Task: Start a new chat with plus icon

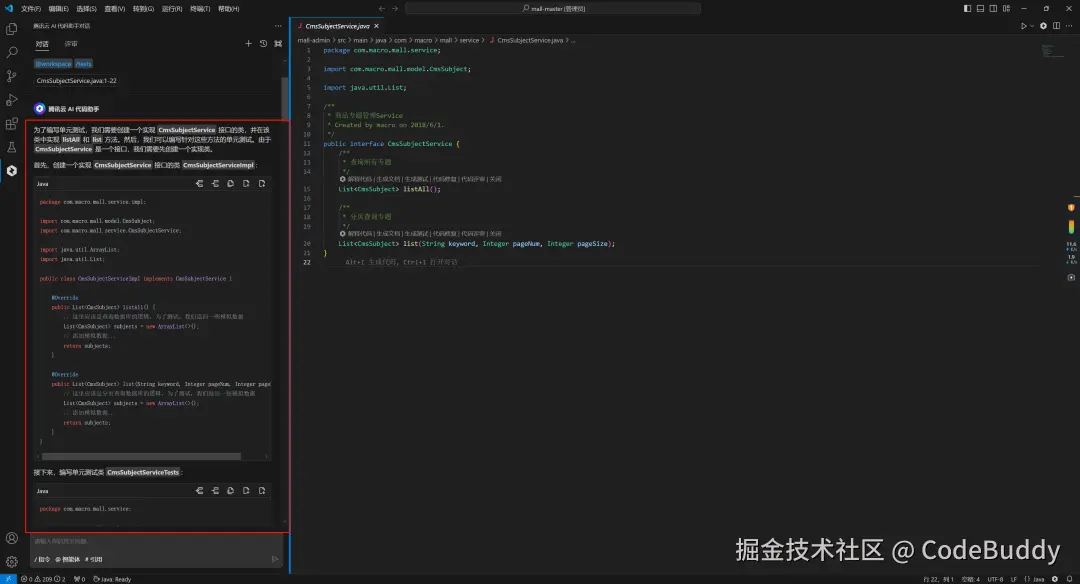Action: [249, 43]
